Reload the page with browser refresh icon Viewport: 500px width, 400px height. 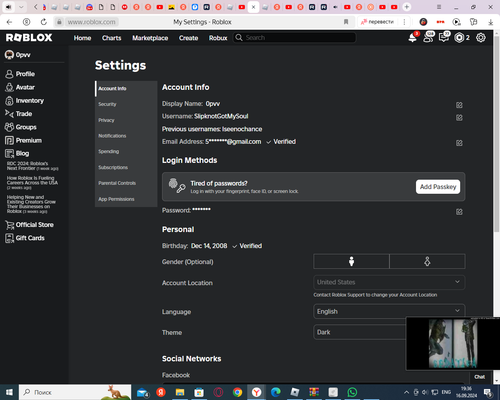click(44, 22)
